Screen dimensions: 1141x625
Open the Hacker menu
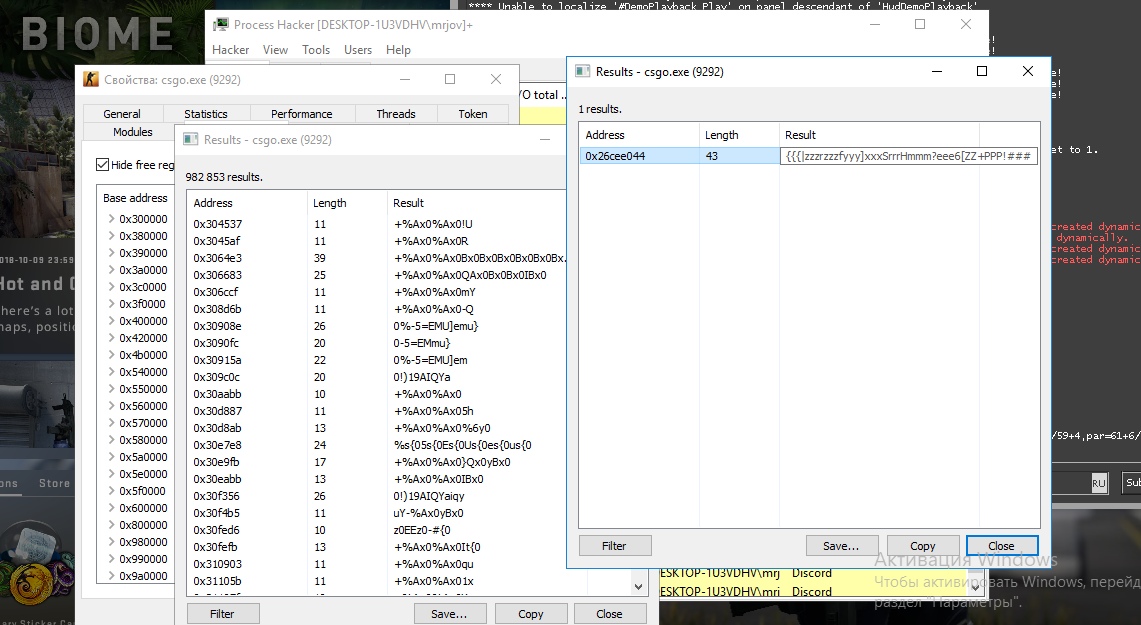231,50
